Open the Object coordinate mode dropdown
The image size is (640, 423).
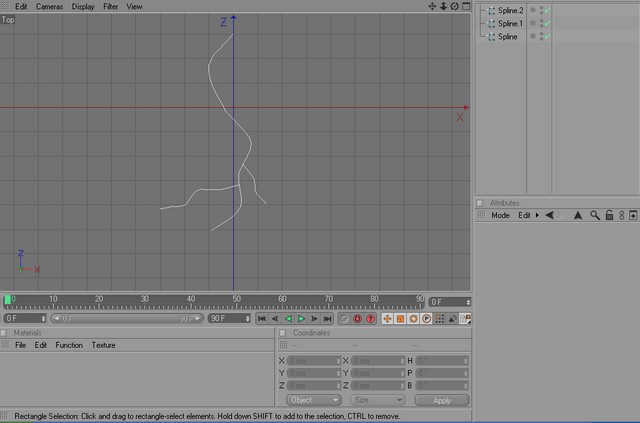click(x=313, y=400)
